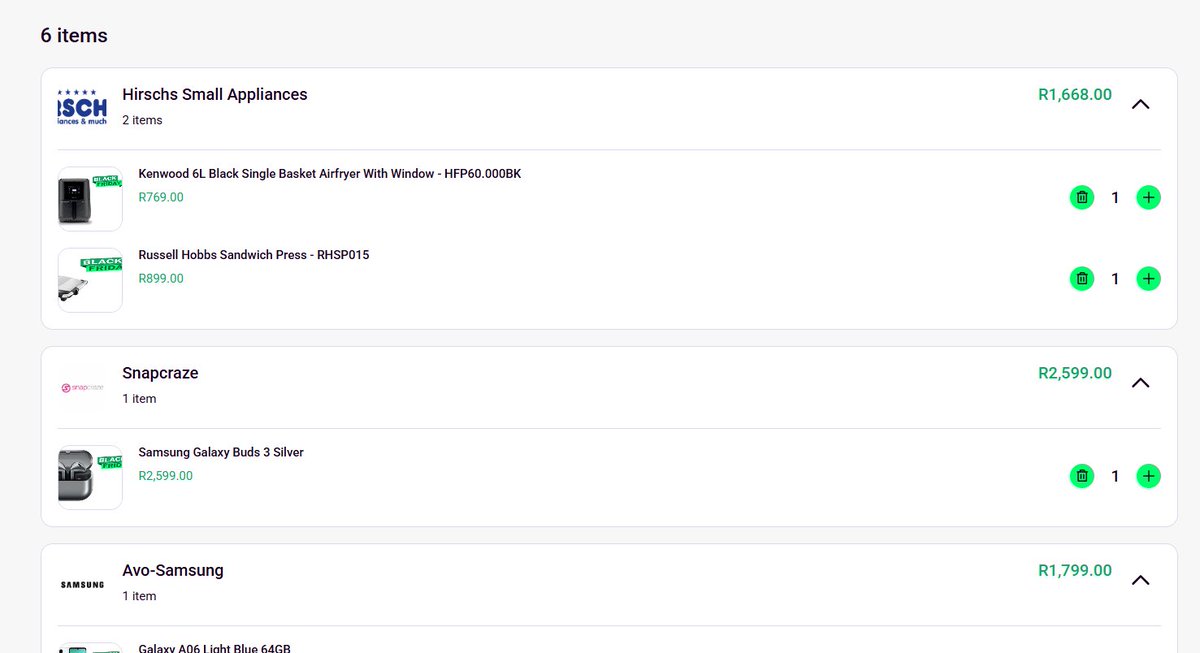Open Kenwood 6L Black Airfryer product title

pyautogui.click(x=330, y=174)
